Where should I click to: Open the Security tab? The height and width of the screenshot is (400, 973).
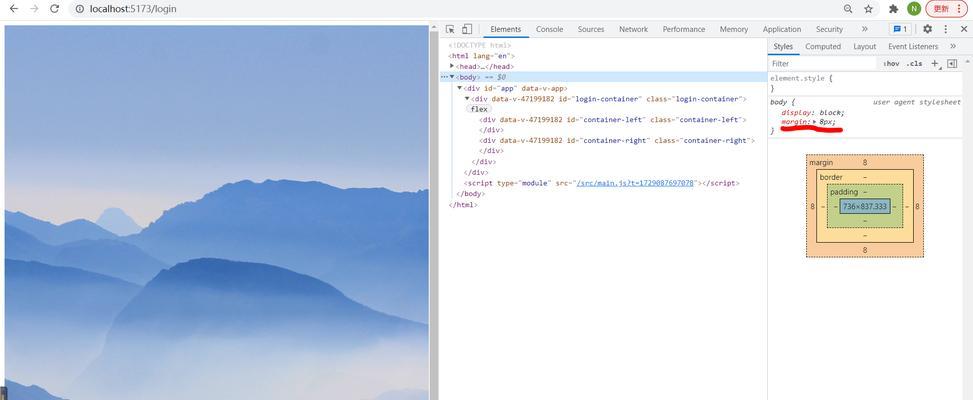[x=830, y=29]
